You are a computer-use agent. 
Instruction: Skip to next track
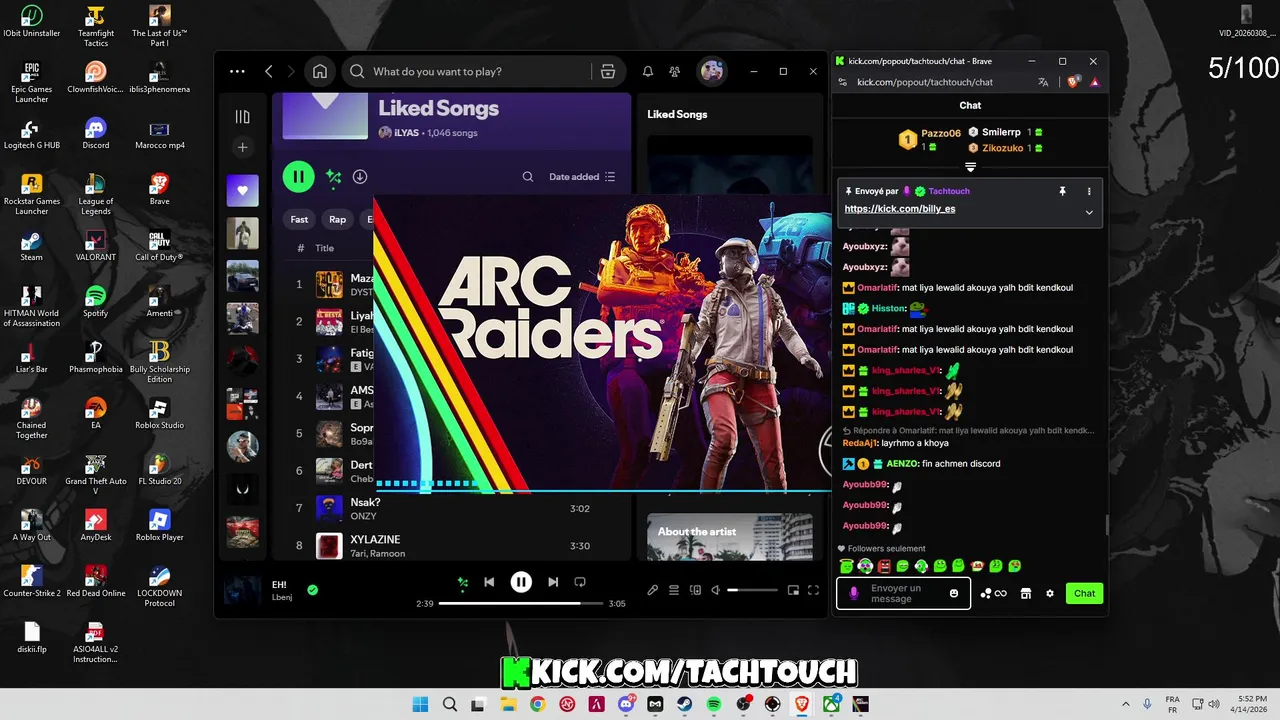point(553,582)
